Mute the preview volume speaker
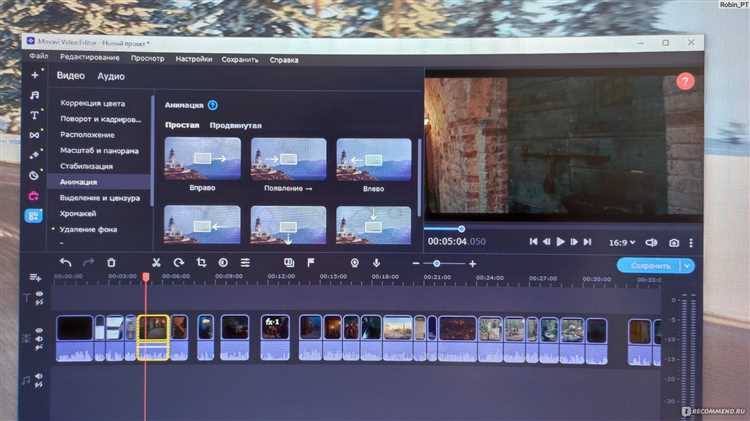This screenshot has height=421, width=750. [651, 242]
